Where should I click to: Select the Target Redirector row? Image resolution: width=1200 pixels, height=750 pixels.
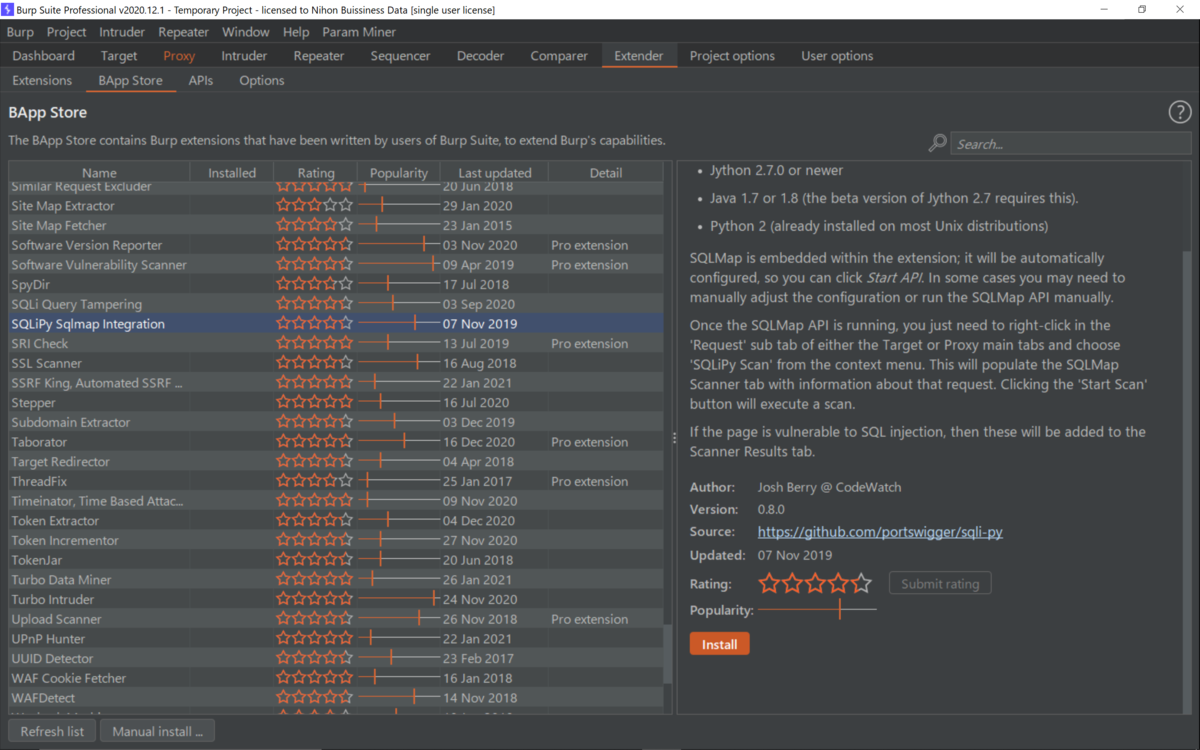(x=336, y=461)
